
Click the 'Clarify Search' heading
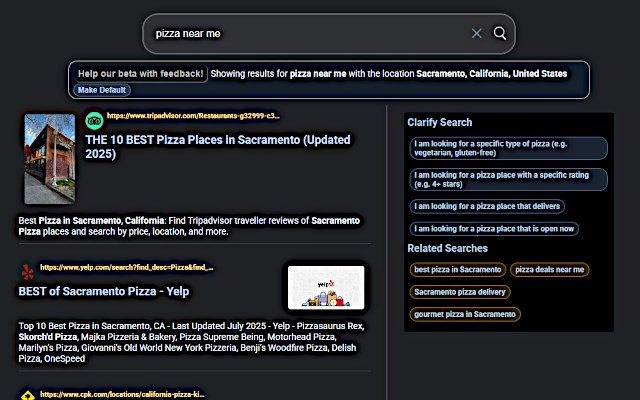tap(440, 122)
